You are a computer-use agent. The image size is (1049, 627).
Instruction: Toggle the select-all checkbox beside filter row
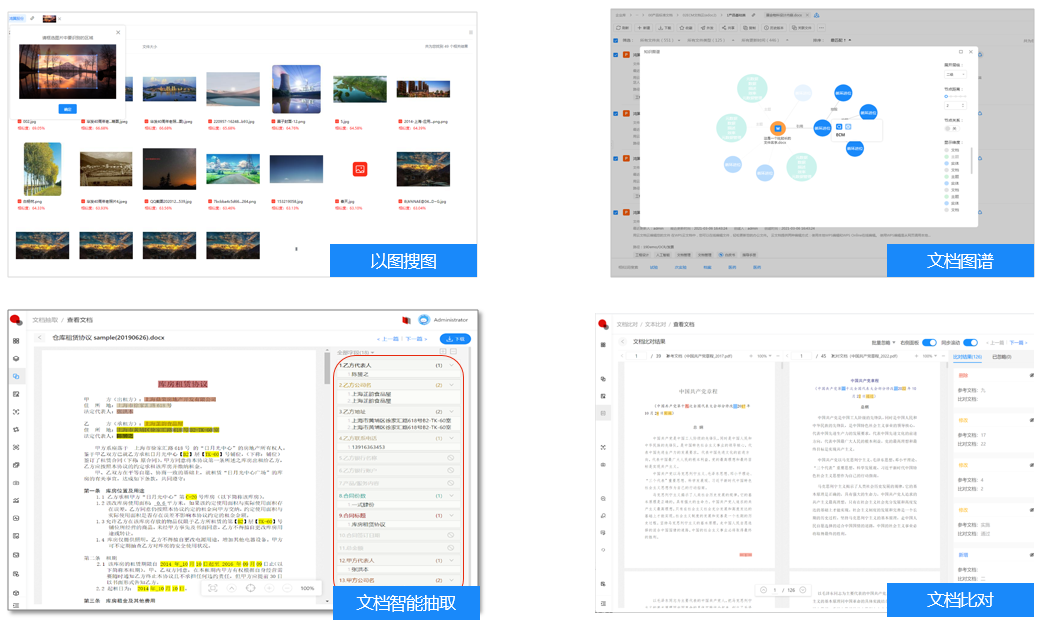tap(616, 40)
